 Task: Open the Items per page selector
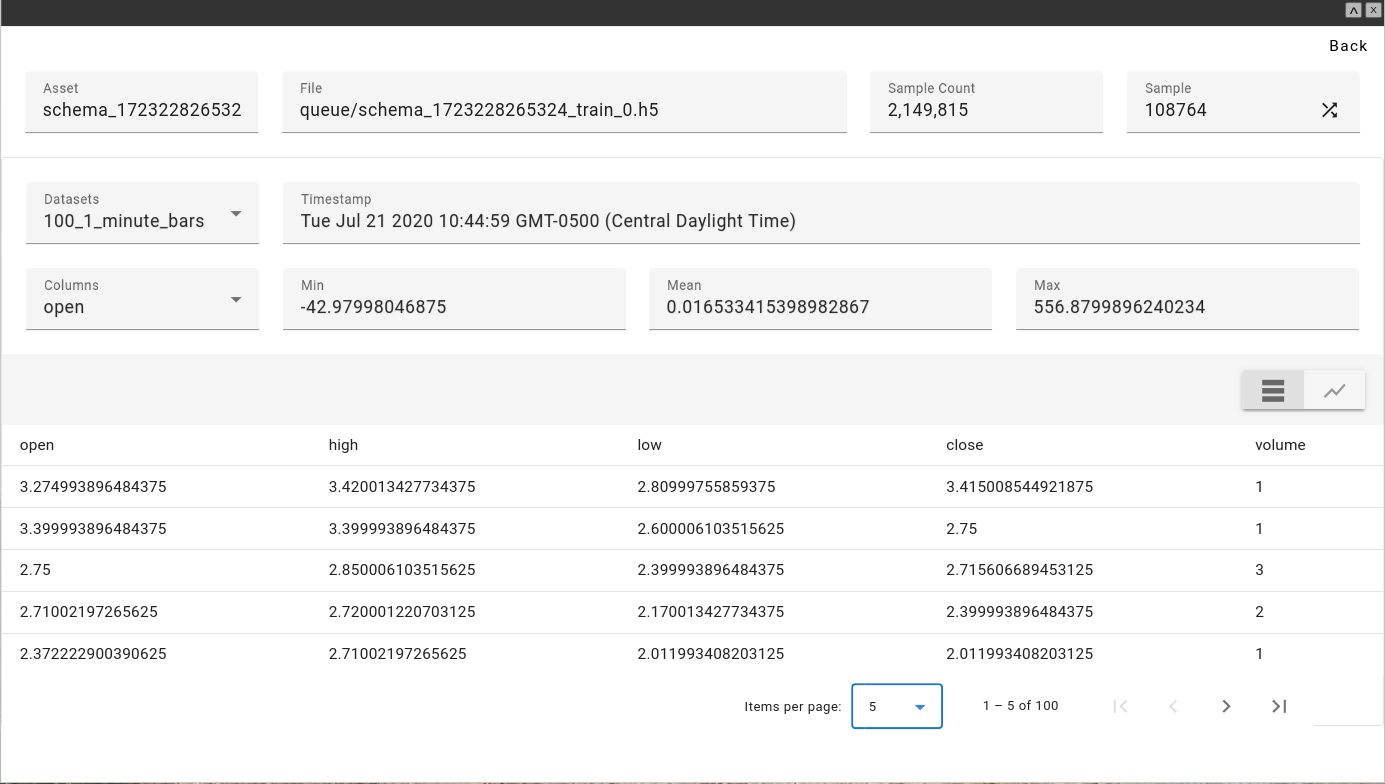(896, 706)
